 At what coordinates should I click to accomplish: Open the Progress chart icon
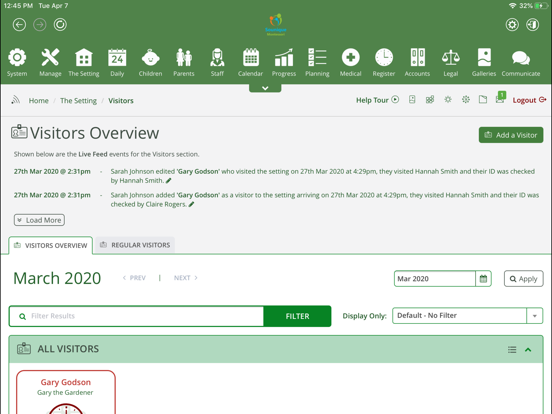click(x=284, y=58)
